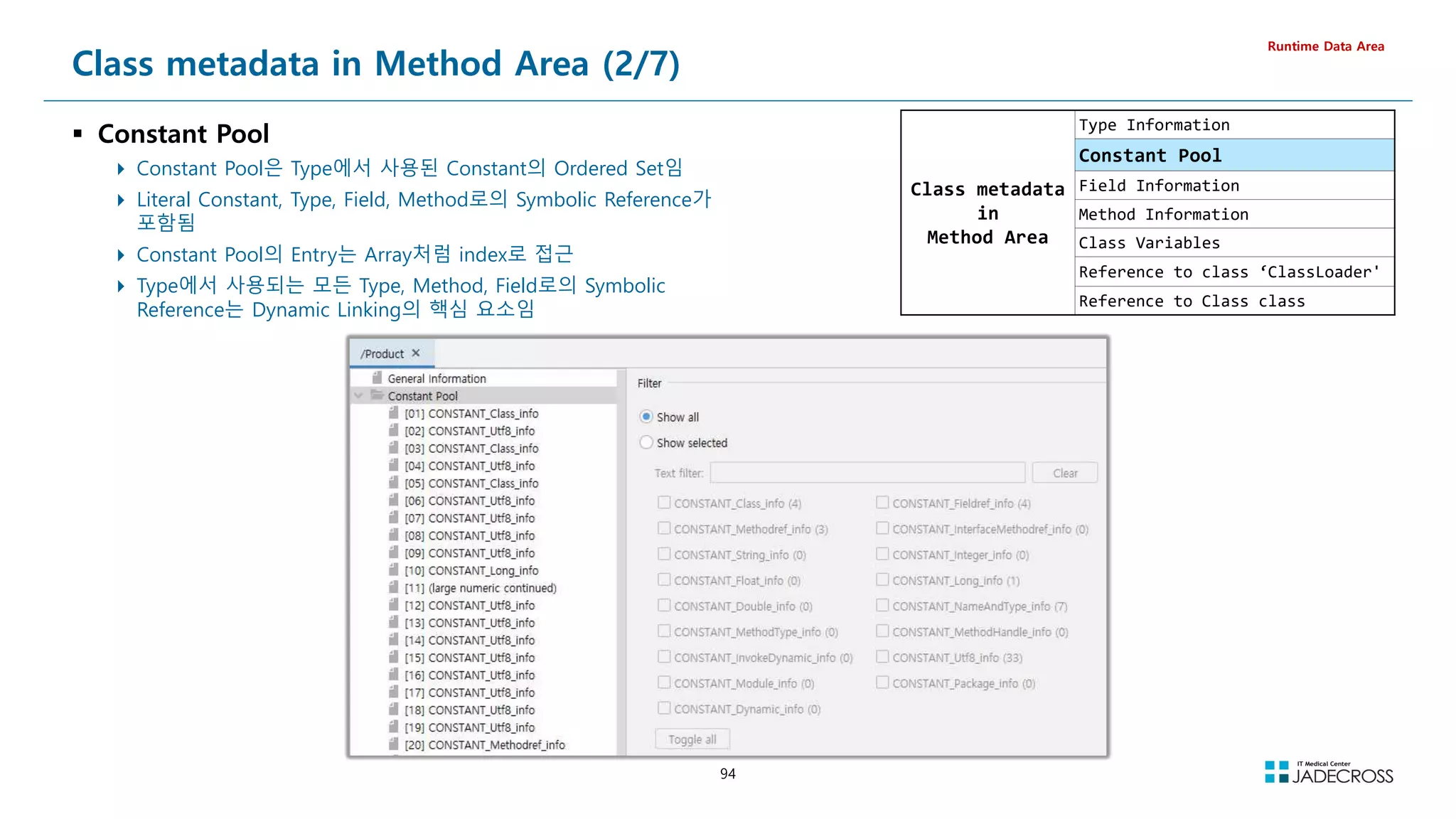
Task: Check CONSTANT_Long_info (1) checkbox
Action: pos(882,579)
